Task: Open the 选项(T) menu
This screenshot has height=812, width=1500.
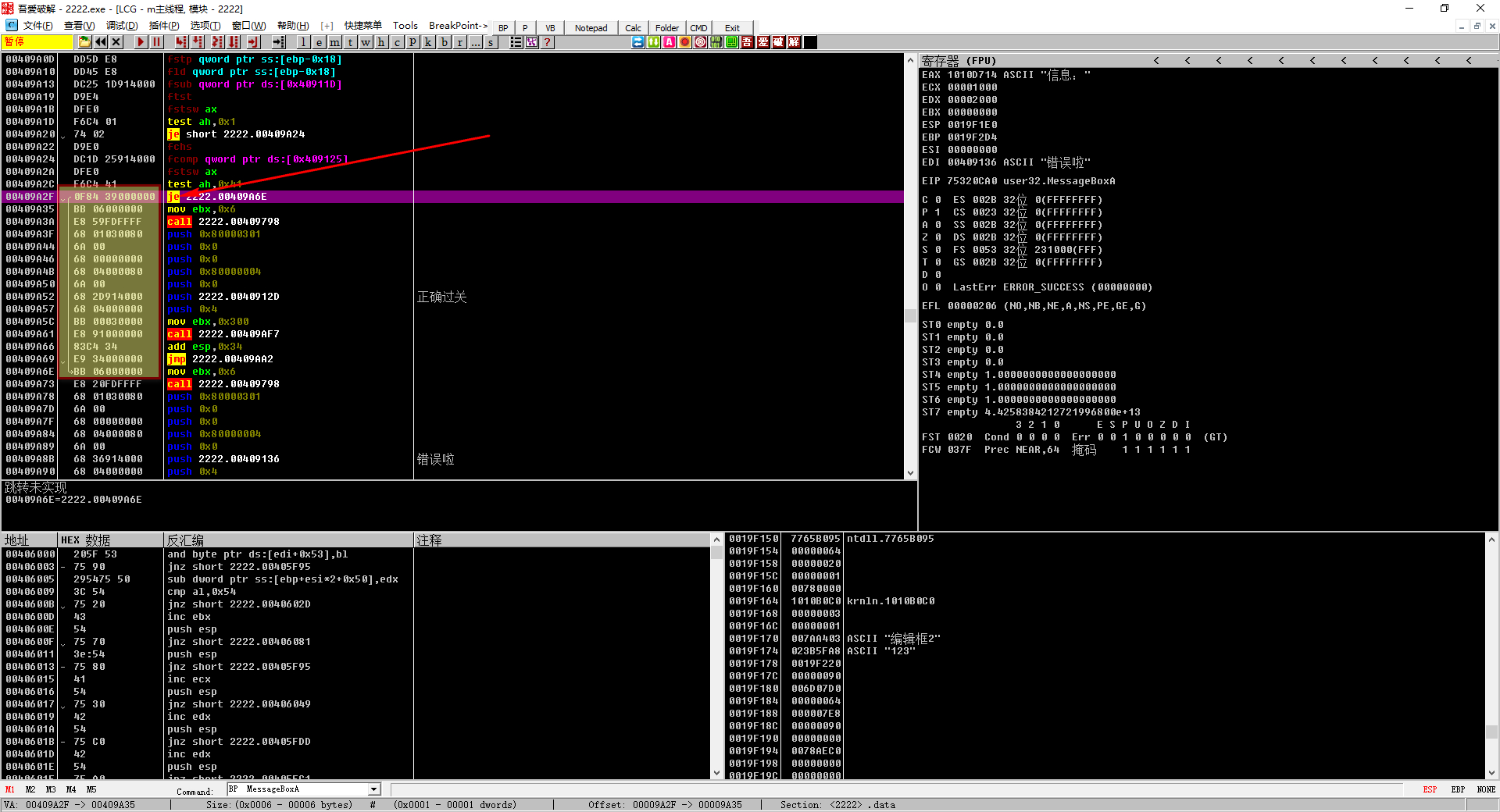Action: tap(205, 26)
